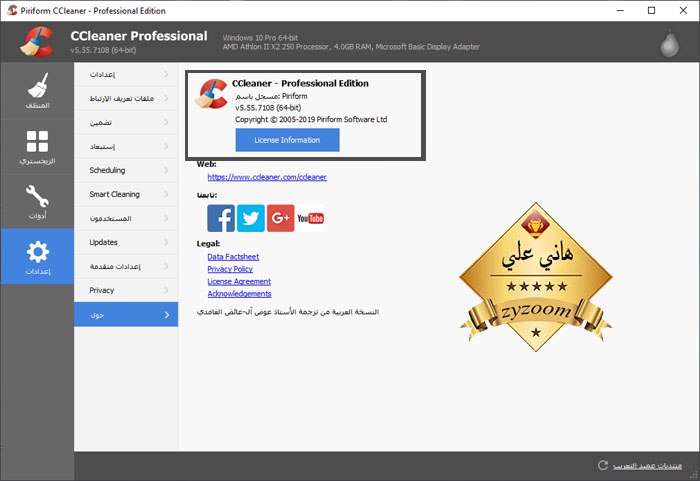Click chevron next to Scheduling
The height and width of the screenshot is (481, 700).
166,170
